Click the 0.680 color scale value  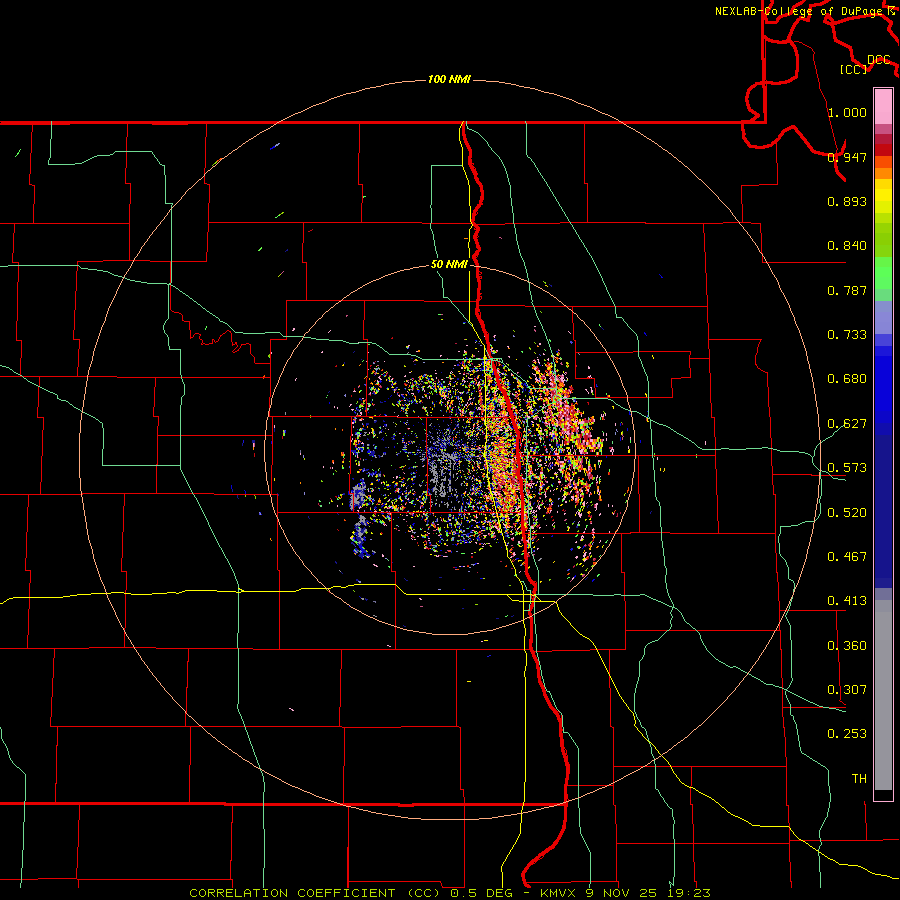(847, 379)
